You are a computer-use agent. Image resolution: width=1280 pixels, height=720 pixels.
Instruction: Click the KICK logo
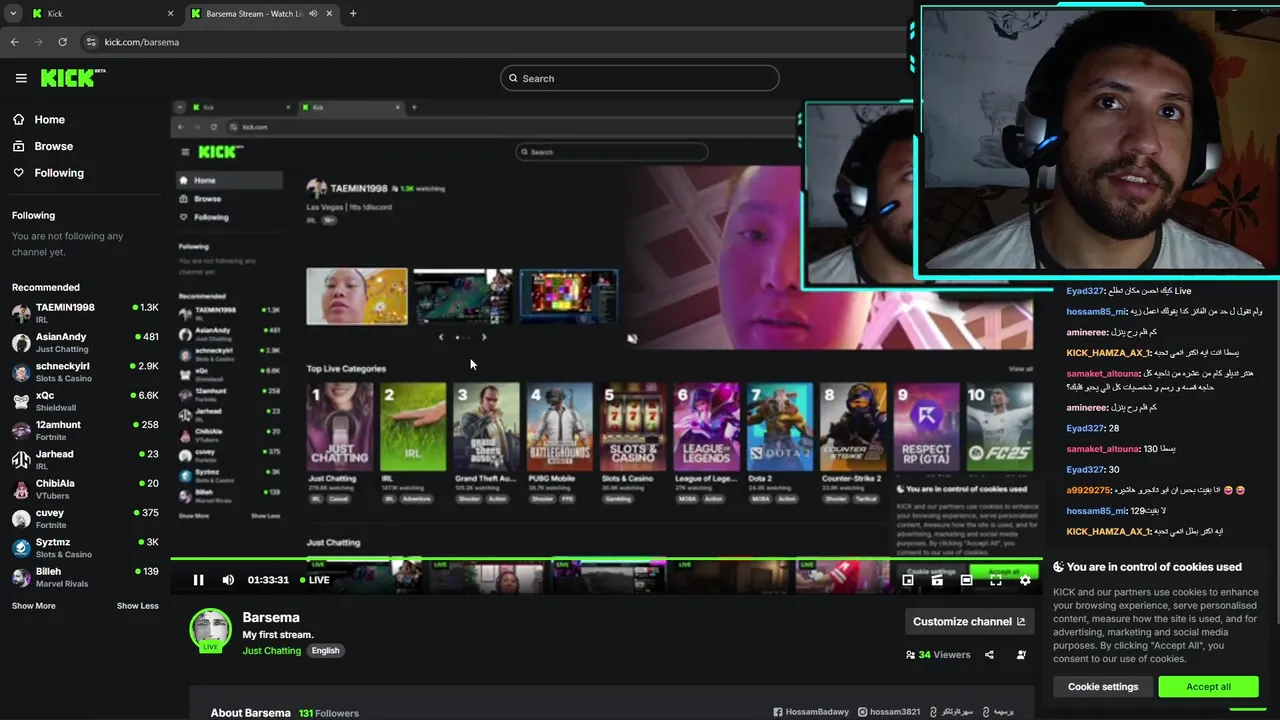pos(73,77)
